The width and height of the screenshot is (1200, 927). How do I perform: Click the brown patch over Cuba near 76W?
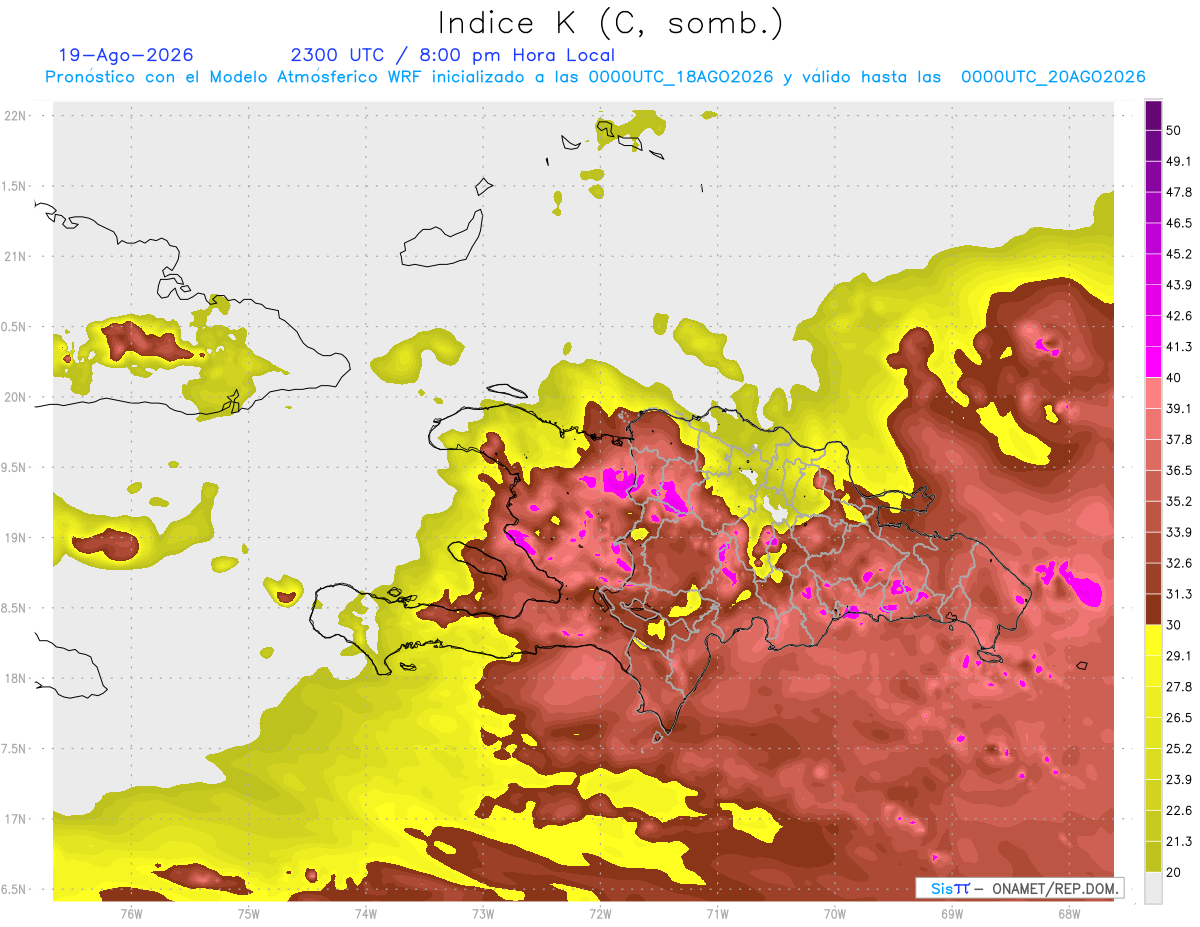[x=146, y=343]
